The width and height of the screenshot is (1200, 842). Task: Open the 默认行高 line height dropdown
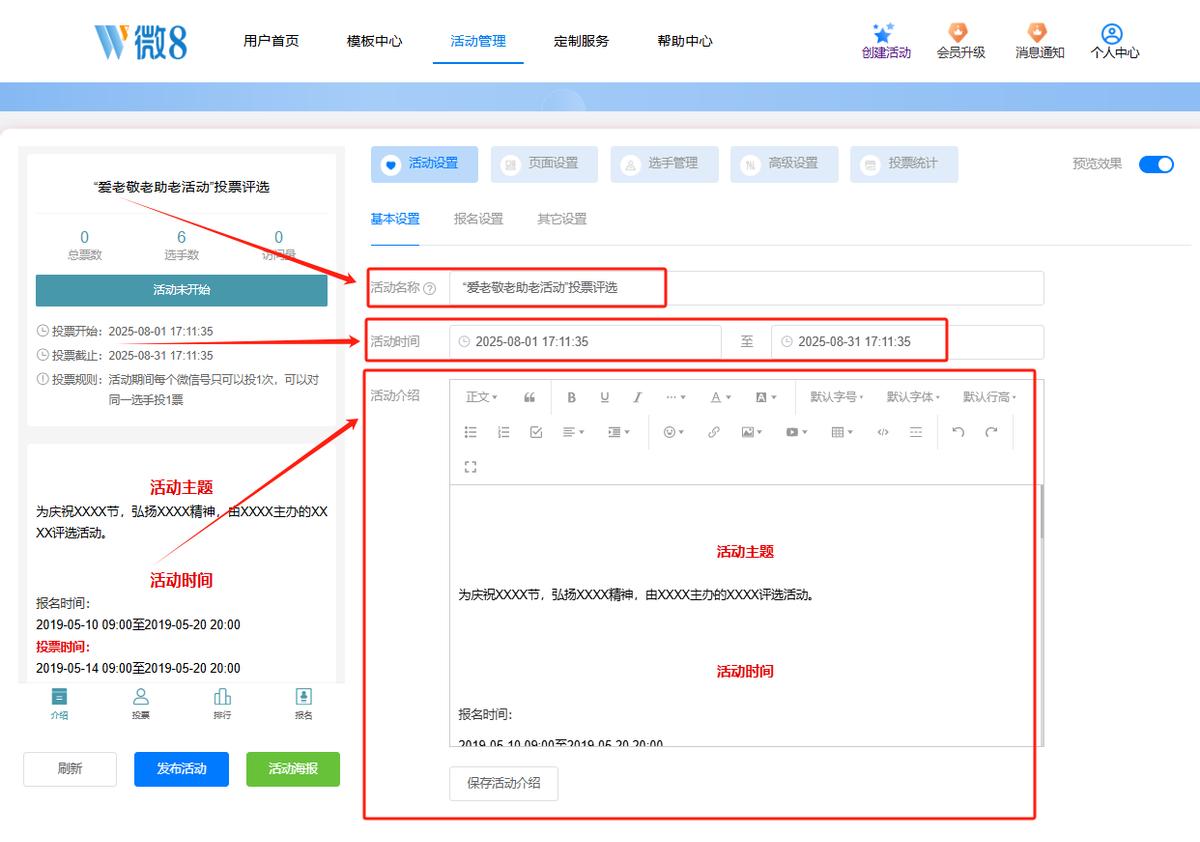(990, 397)
